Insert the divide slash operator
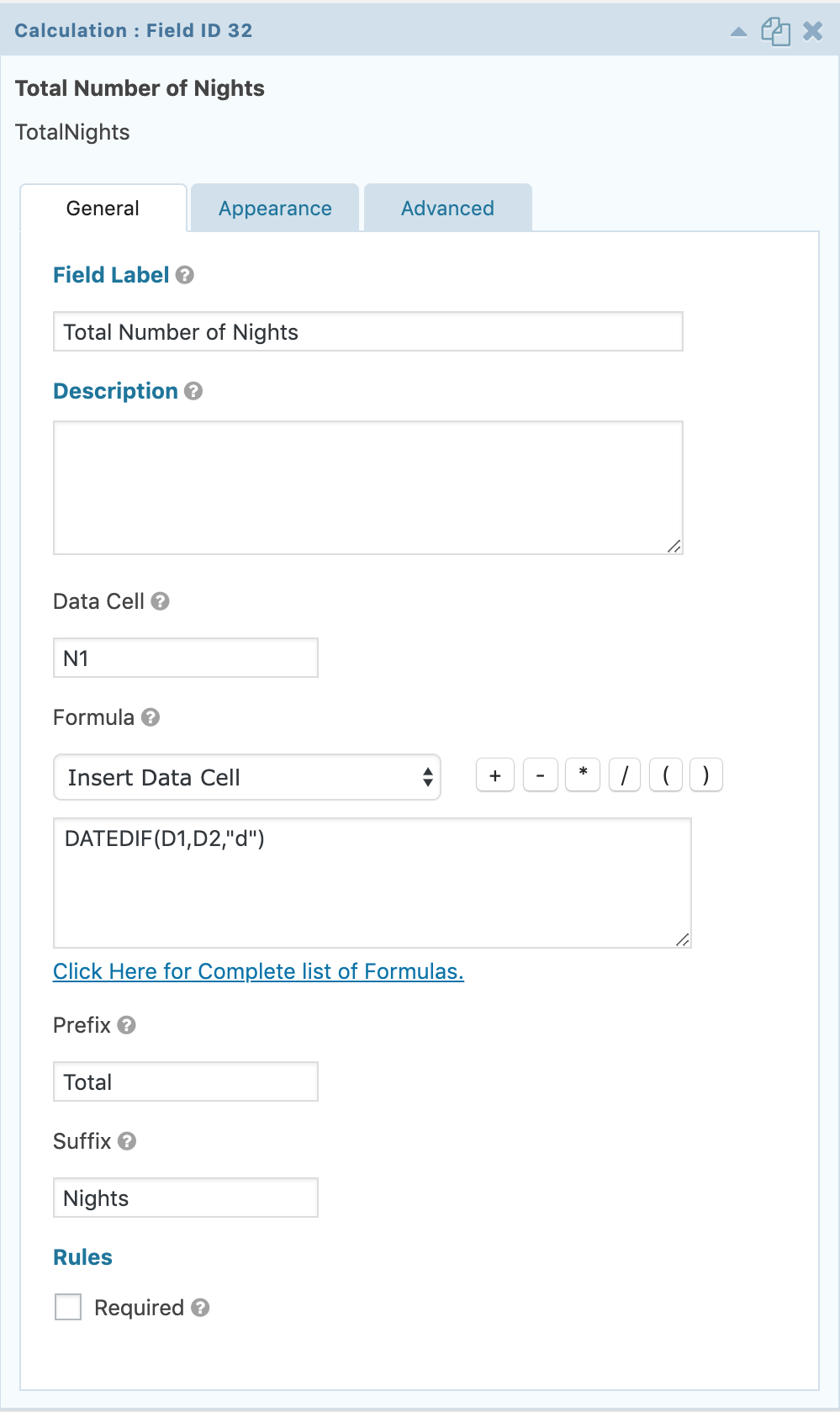Image resolution: width=840 pixels, height=1412 pixels. pos(625,775)
